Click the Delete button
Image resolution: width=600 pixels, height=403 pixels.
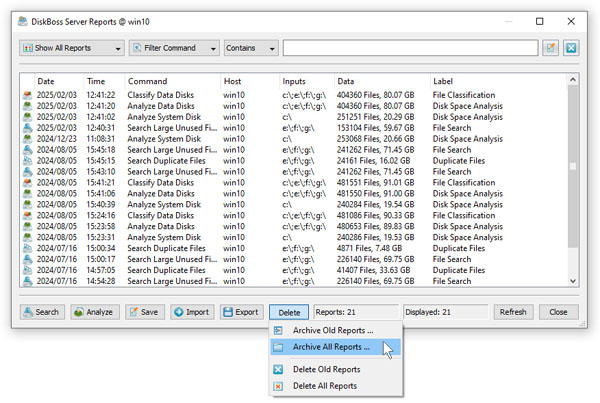pyautogui.click(x=289, y=312)
